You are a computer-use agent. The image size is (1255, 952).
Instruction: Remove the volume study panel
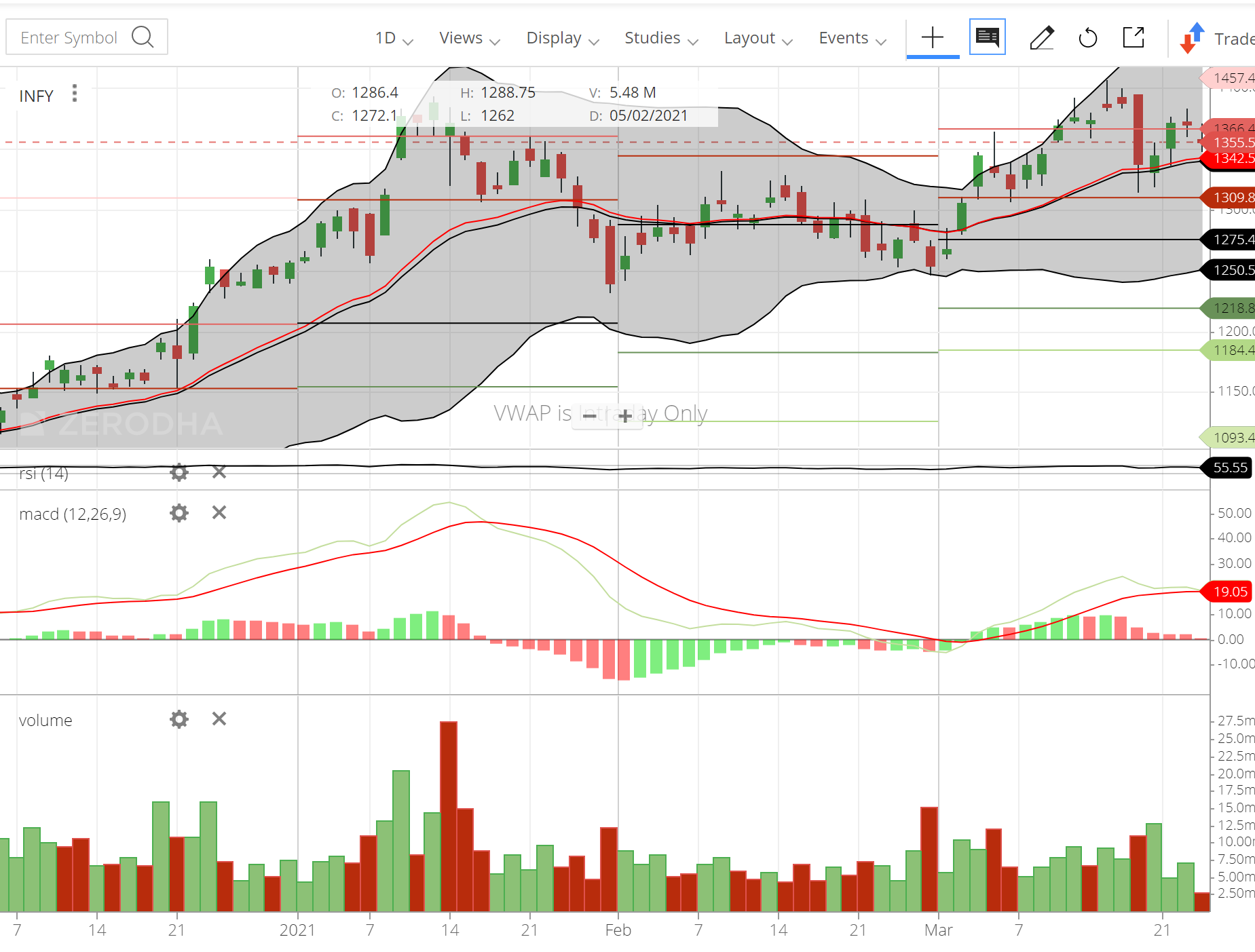(219, 719)
